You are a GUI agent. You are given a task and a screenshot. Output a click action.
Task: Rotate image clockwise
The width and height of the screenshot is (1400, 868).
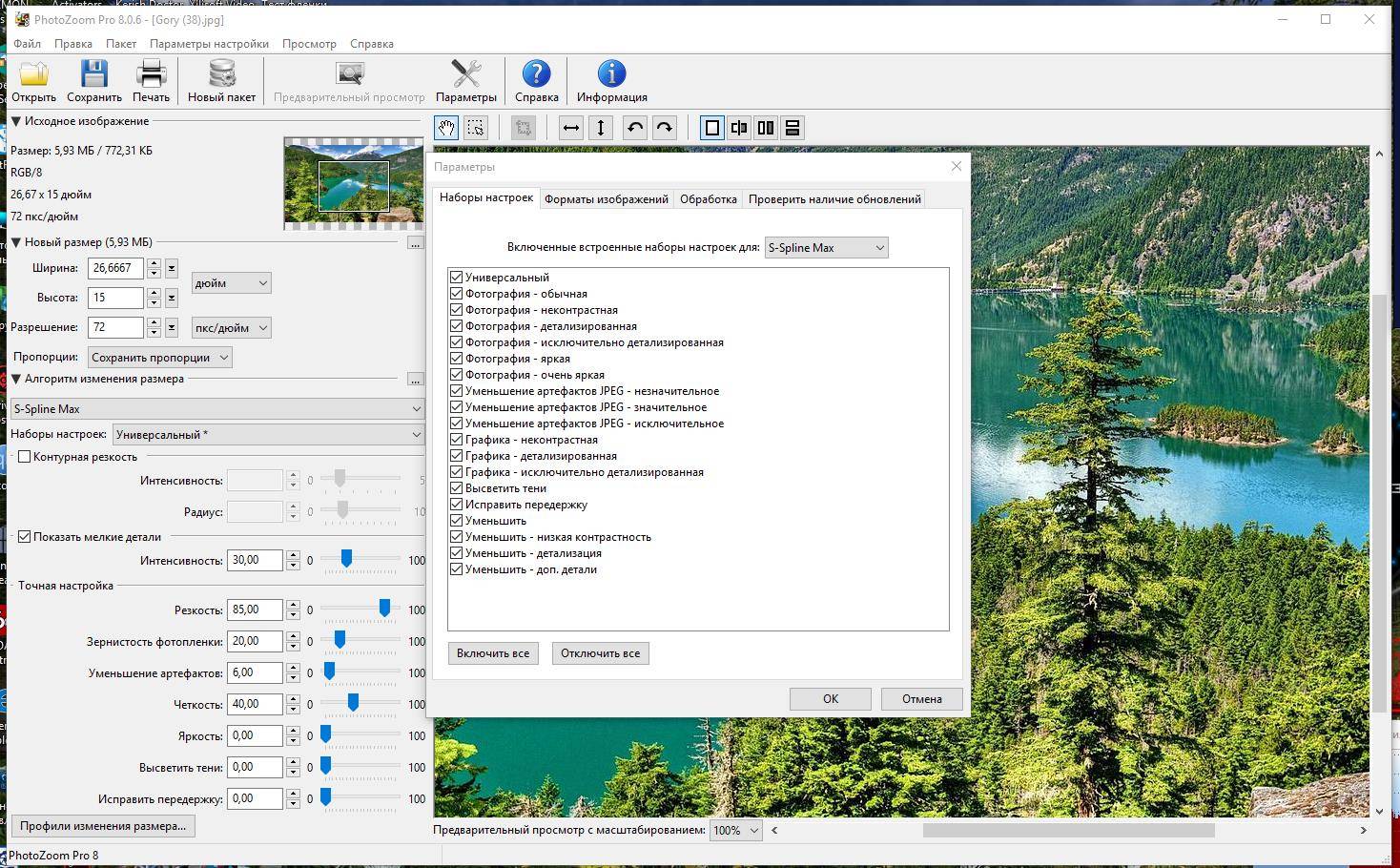[665, 128]
